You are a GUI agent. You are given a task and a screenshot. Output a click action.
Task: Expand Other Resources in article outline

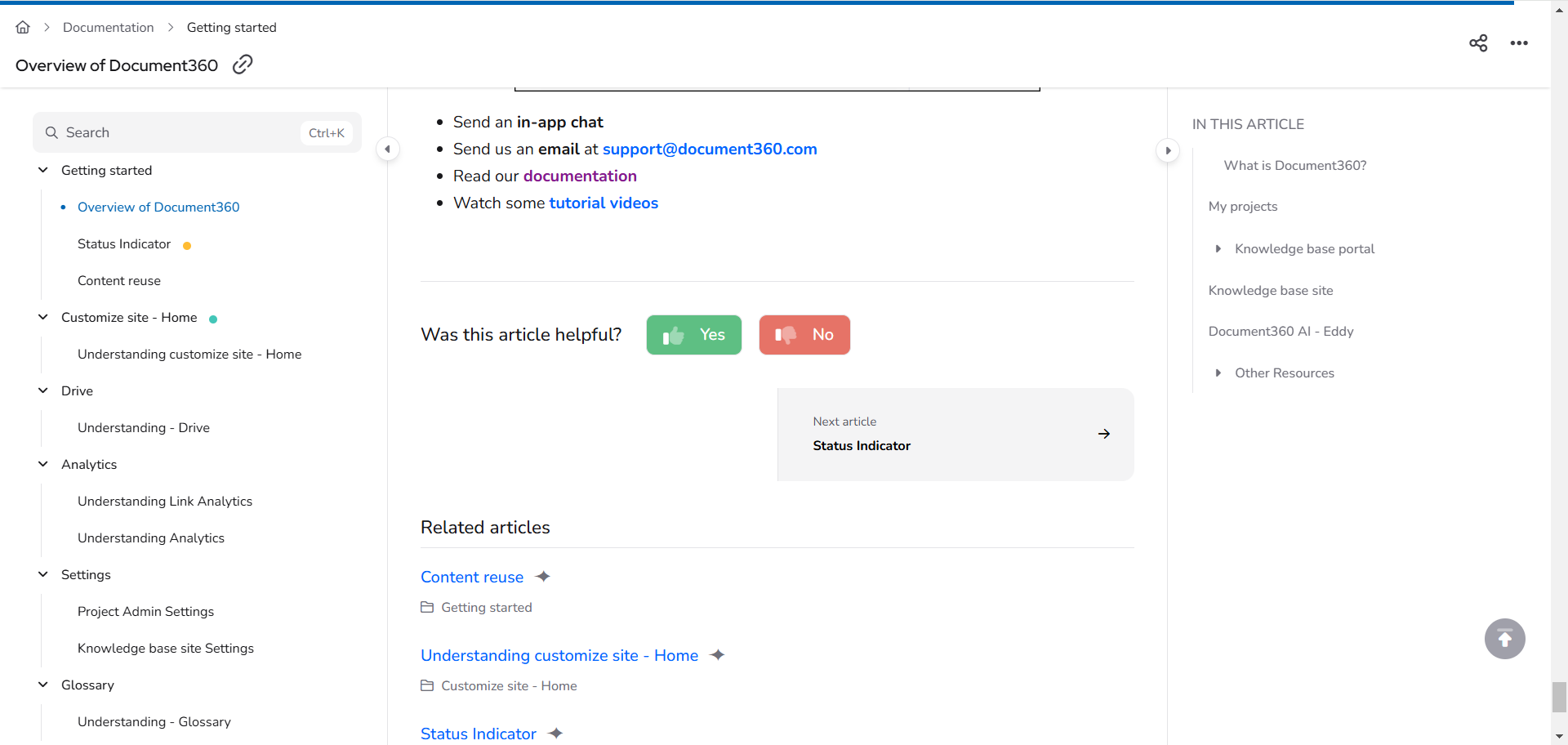click(x=1218, y=372)
